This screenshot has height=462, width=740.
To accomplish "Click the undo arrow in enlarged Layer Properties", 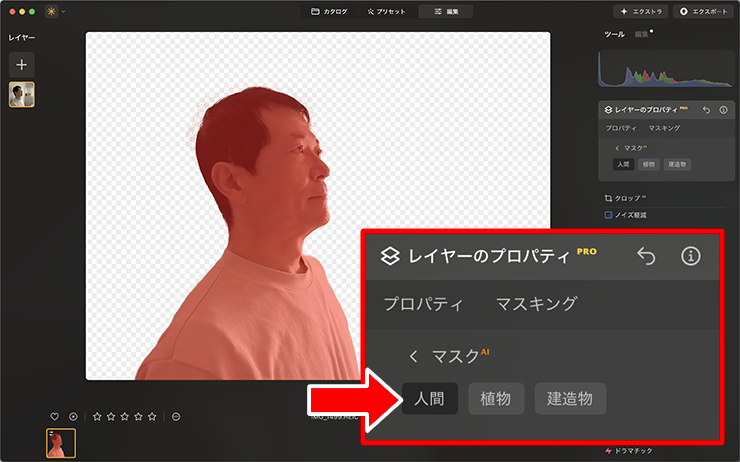I will point(646,256).
